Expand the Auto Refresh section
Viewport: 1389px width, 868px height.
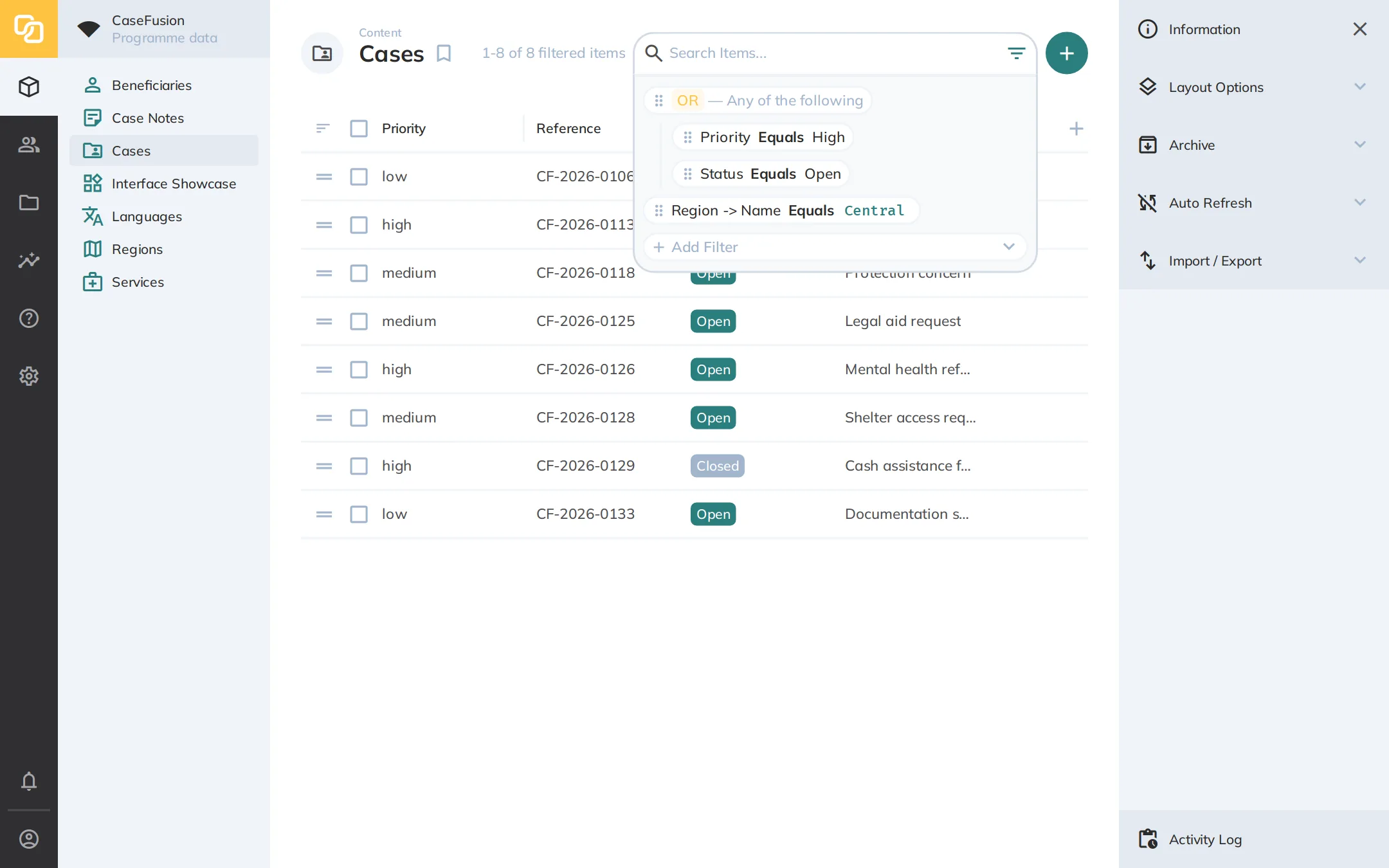tap(1253, 203)
